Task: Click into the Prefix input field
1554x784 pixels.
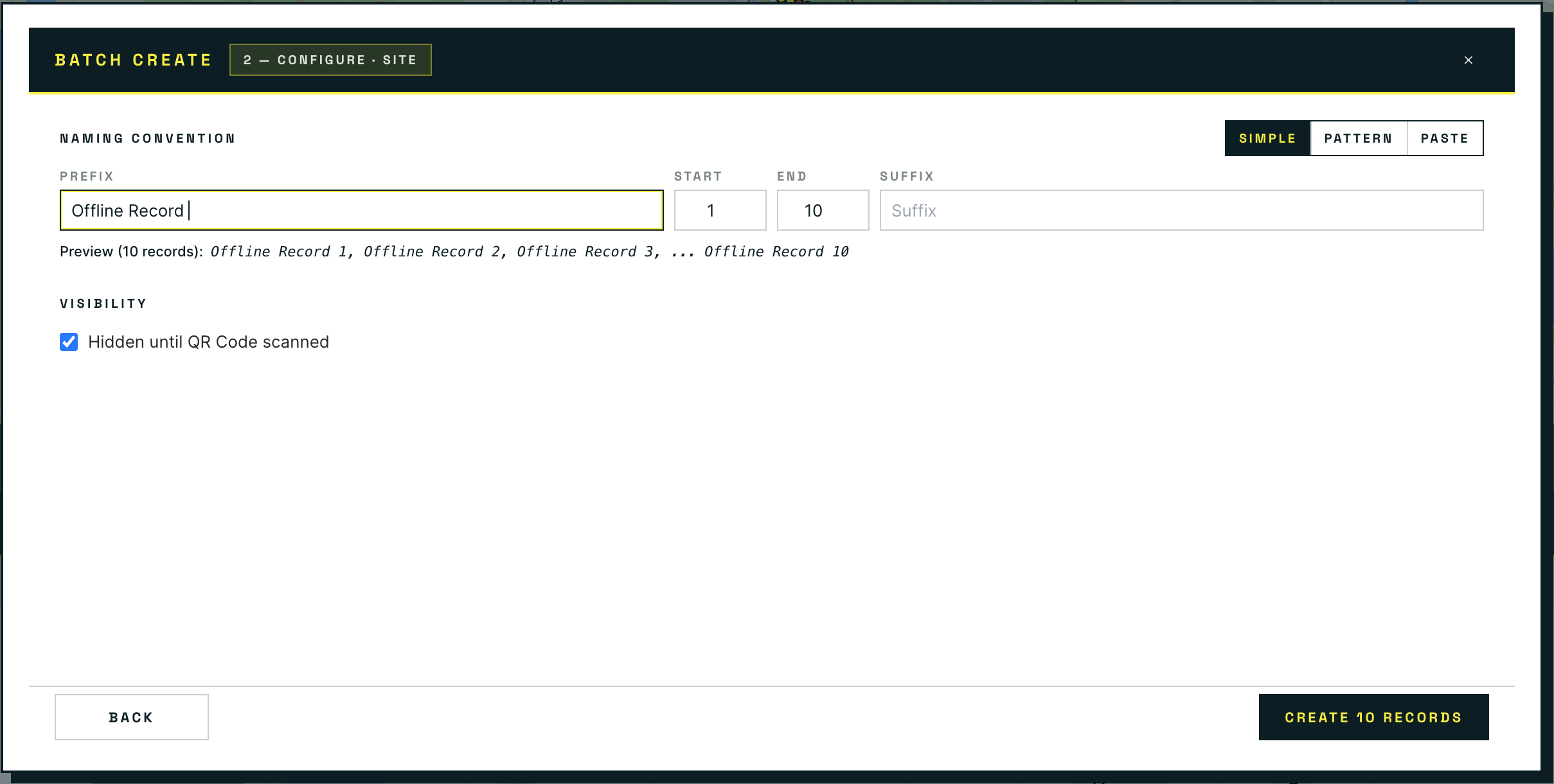Action: point(361,210)
